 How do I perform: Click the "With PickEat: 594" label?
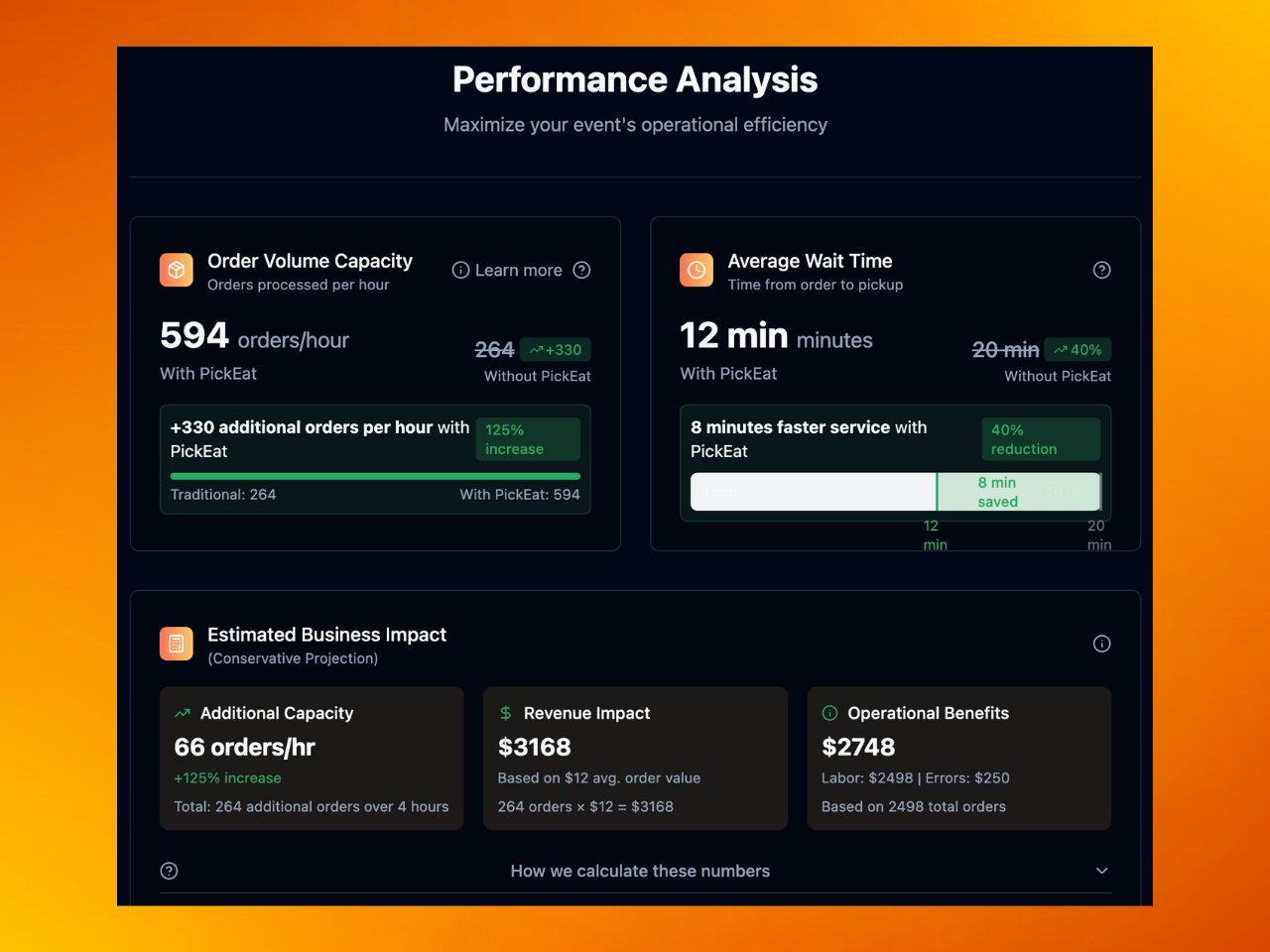tap(520, 495)
